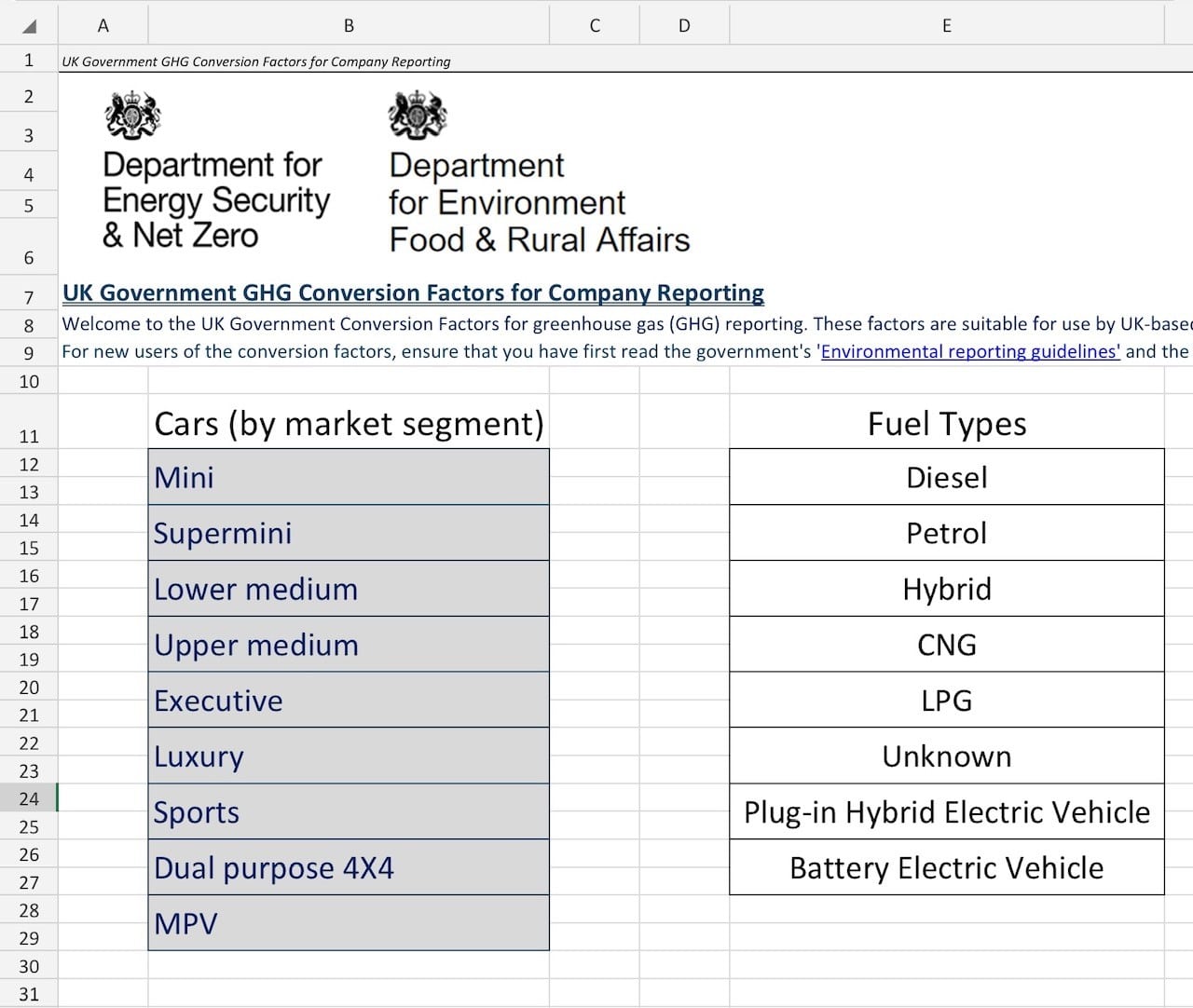Select the 'Supermini' cell
Screen dimensions: 1193x1008
(349, 533)
